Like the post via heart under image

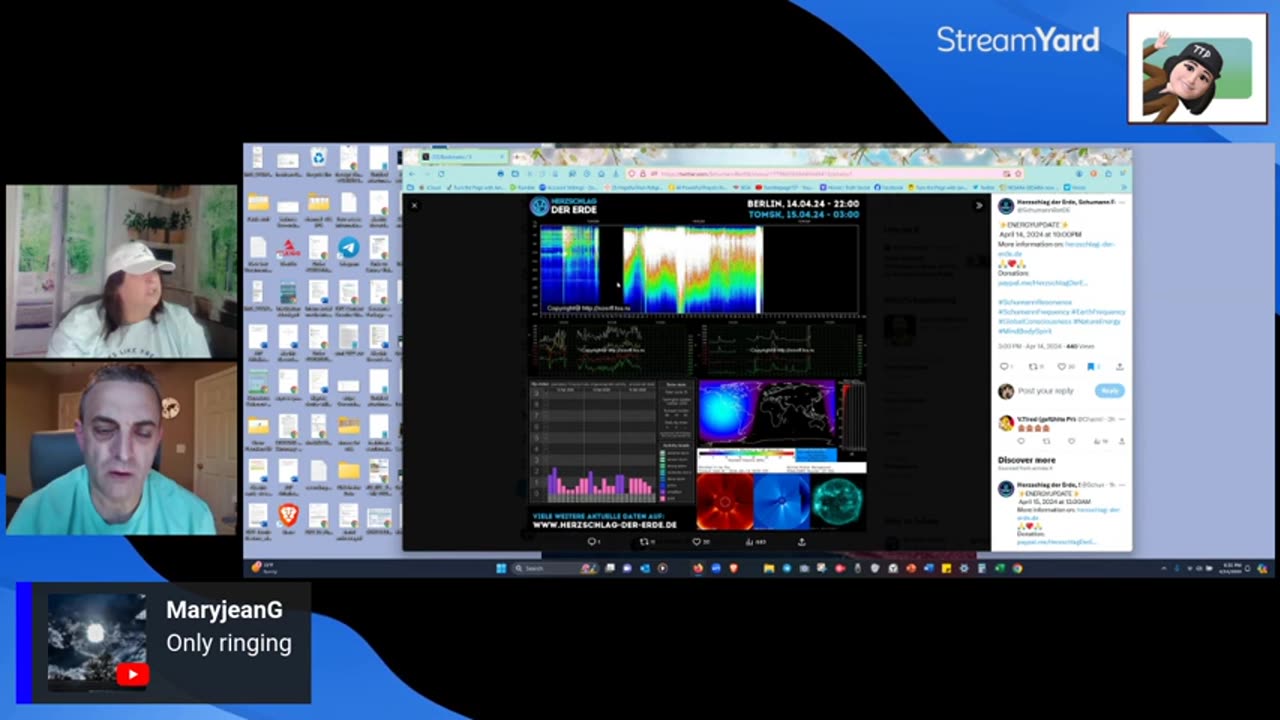click(698, 541)
